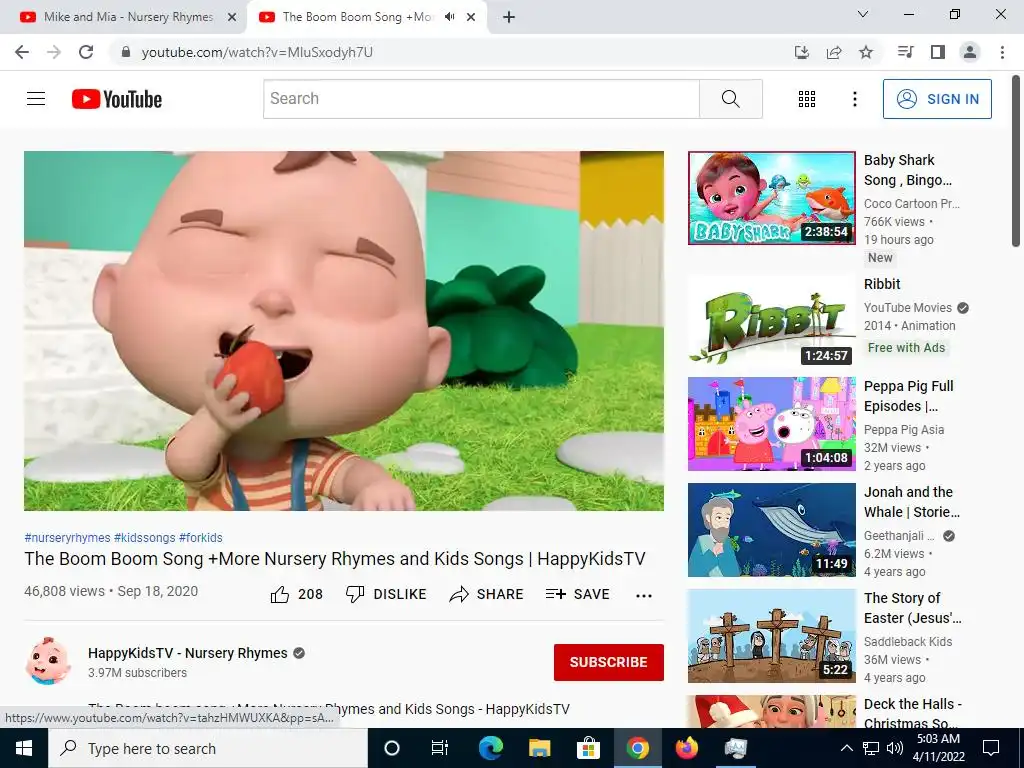This screenshot has height=768, width=1024.
Task: Go back with browser back arrow
Action: pyautogui.click(x=22, y=52)
